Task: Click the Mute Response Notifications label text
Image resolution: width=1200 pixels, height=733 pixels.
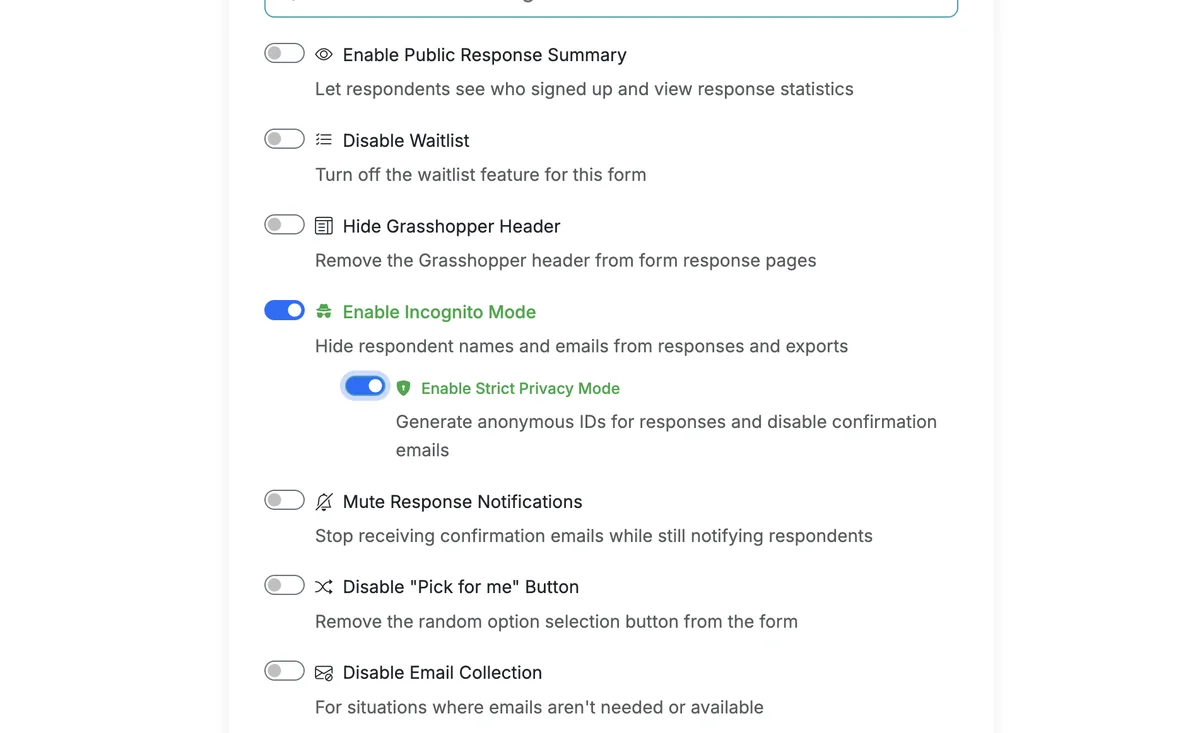Action: point(462,501)
